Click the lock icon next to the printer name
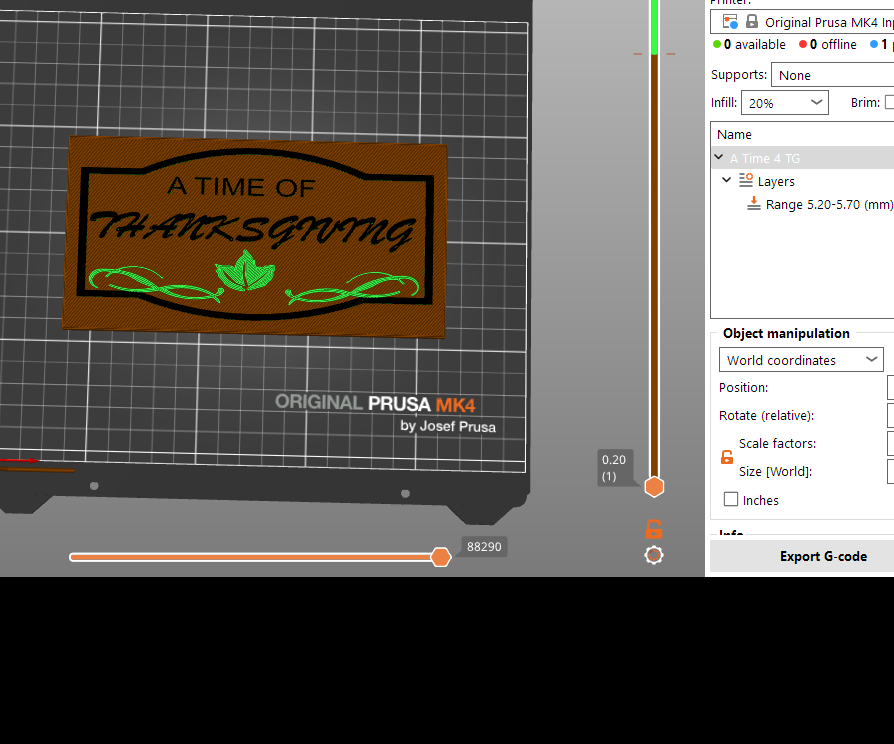Viewport: 894px width, 744px height. coord(752,22)
